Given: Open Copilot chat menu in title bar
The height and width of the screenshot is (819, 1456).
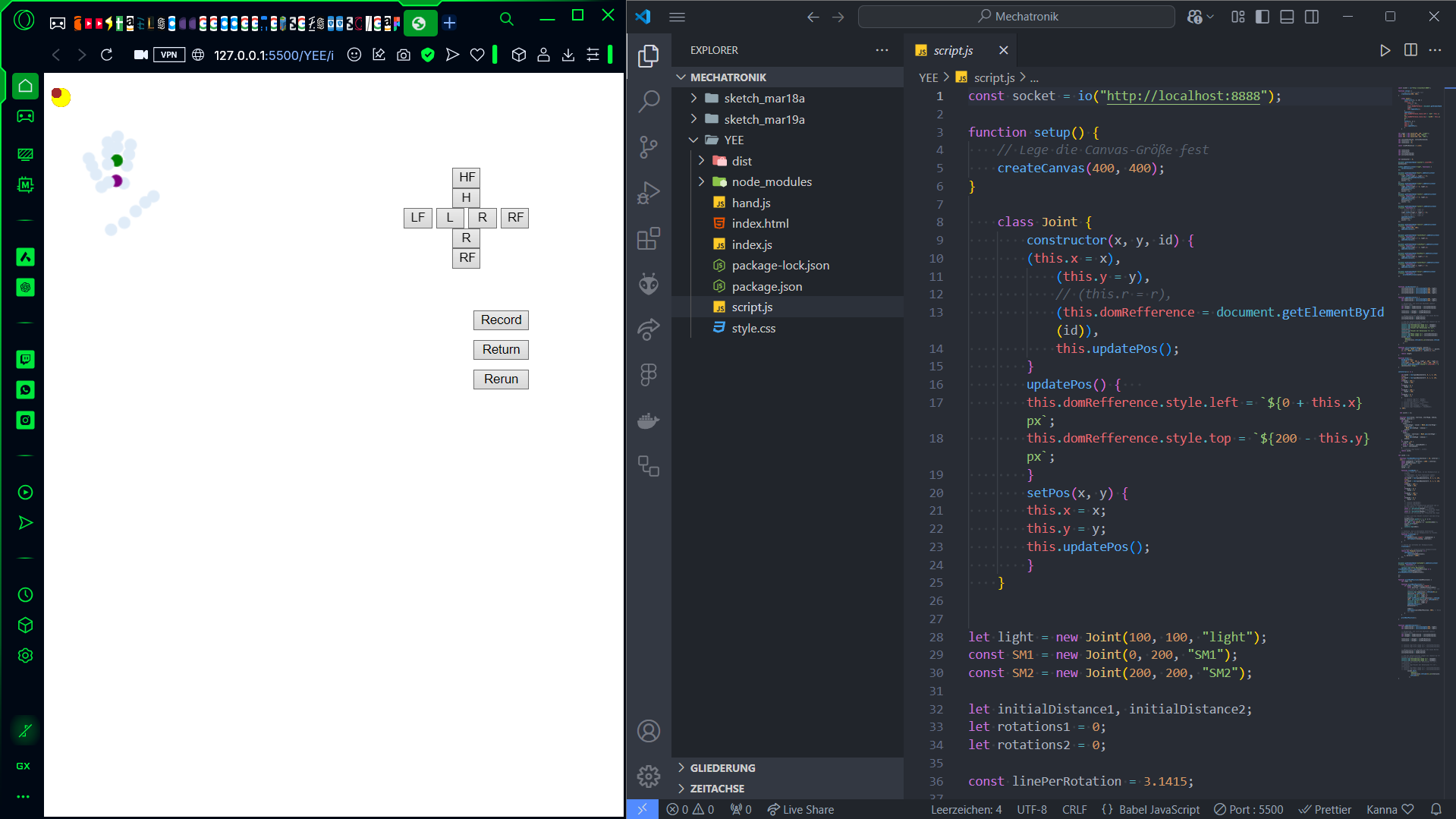Looking at the screenshot, I should pos(1200,17).
